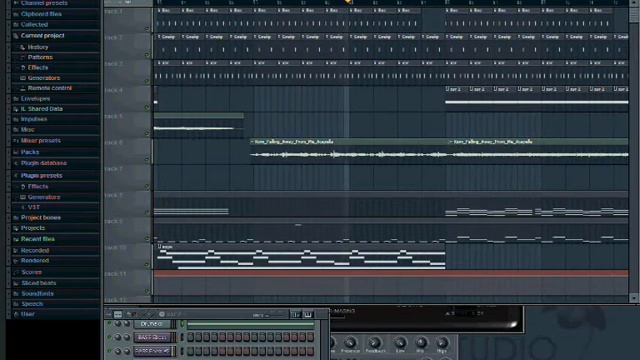This screenshot has width=640, height=360.
Task: Open the Recorded folder
Action: pos(35,251)
